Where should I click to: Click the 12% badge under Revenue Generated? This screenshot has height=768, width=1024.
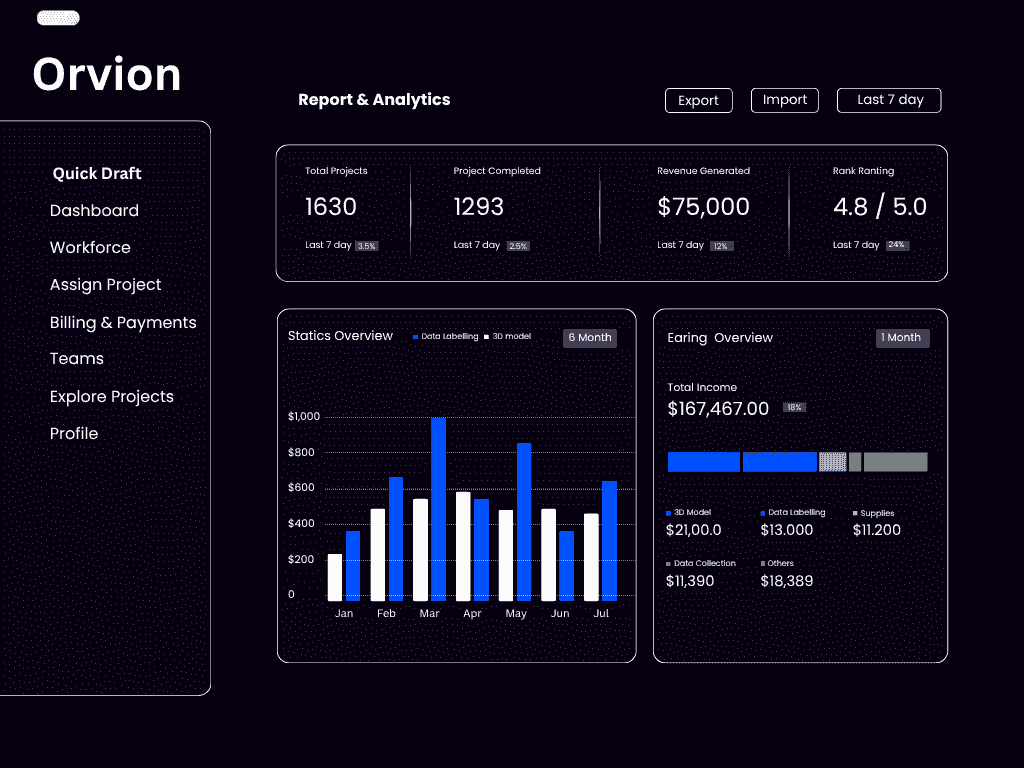point(721,246)
